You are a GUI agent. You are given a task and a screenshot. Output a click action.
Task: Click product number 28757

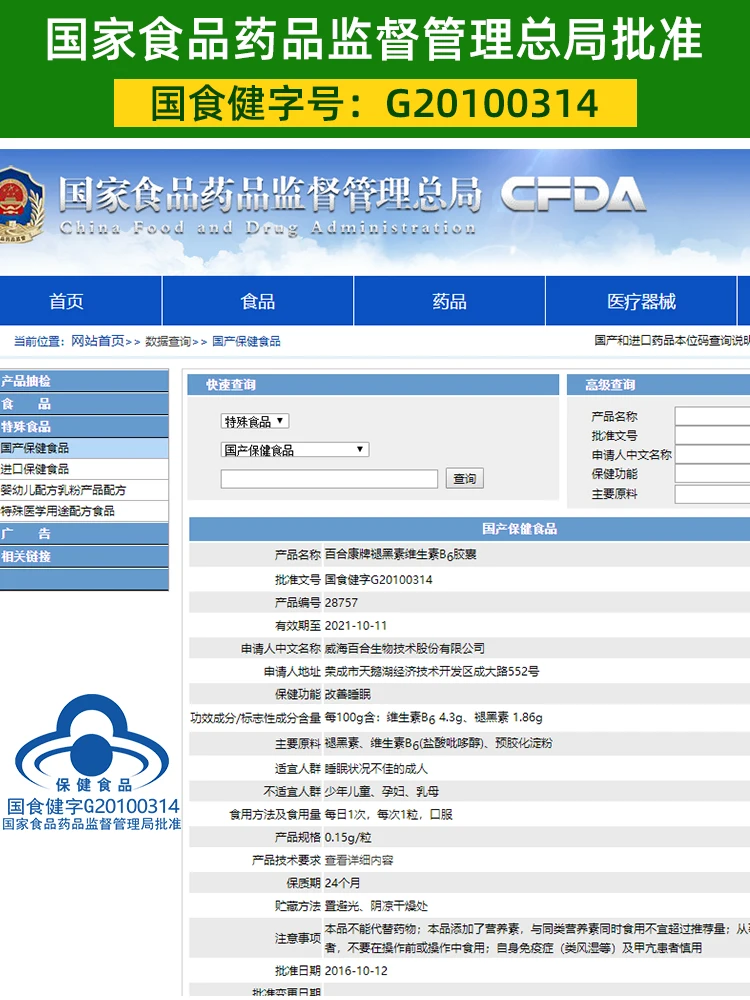(341, 603)
